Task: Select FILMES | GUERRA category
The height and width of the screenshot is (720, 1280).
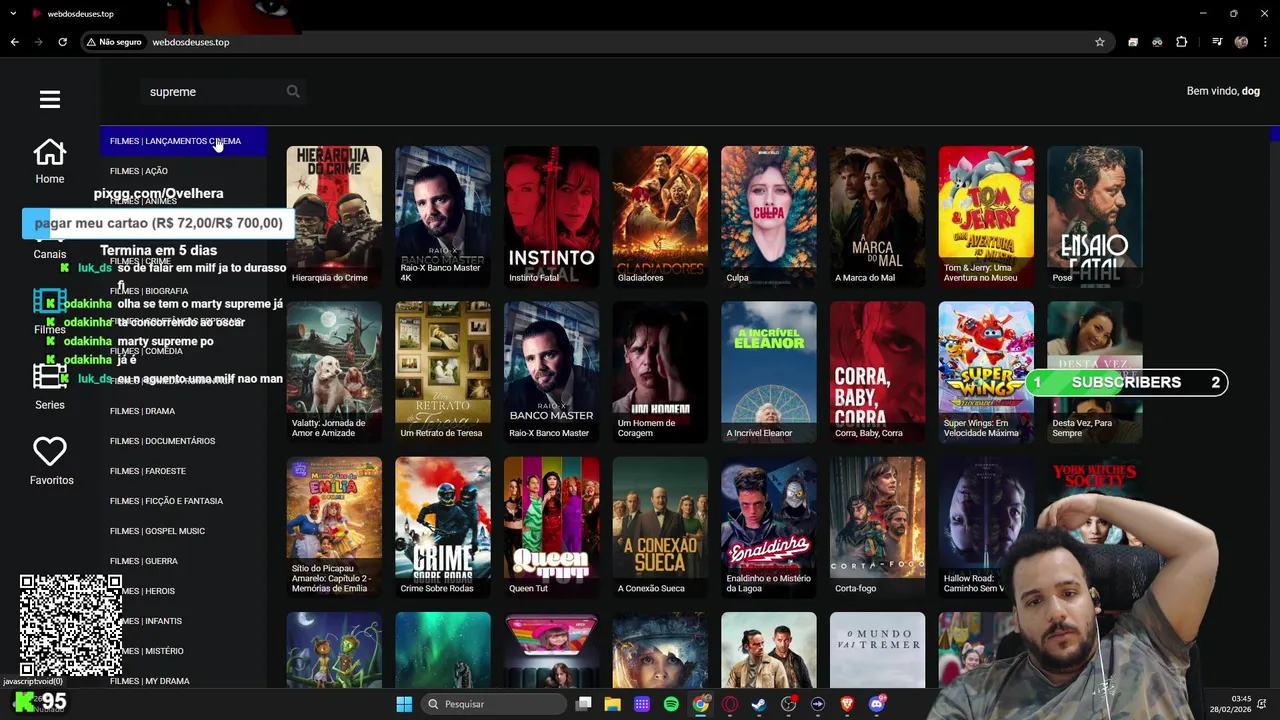Action: click(184, 561)
